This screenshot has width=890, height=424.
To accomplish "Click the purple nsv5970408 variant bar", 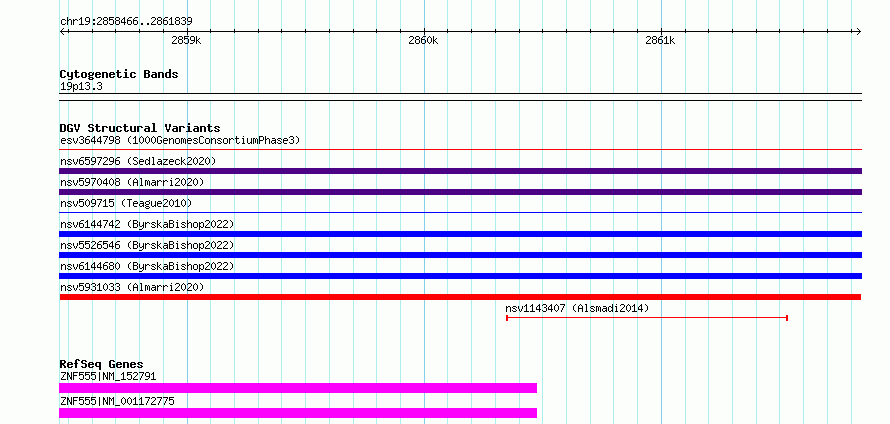I will coord(460,192).
